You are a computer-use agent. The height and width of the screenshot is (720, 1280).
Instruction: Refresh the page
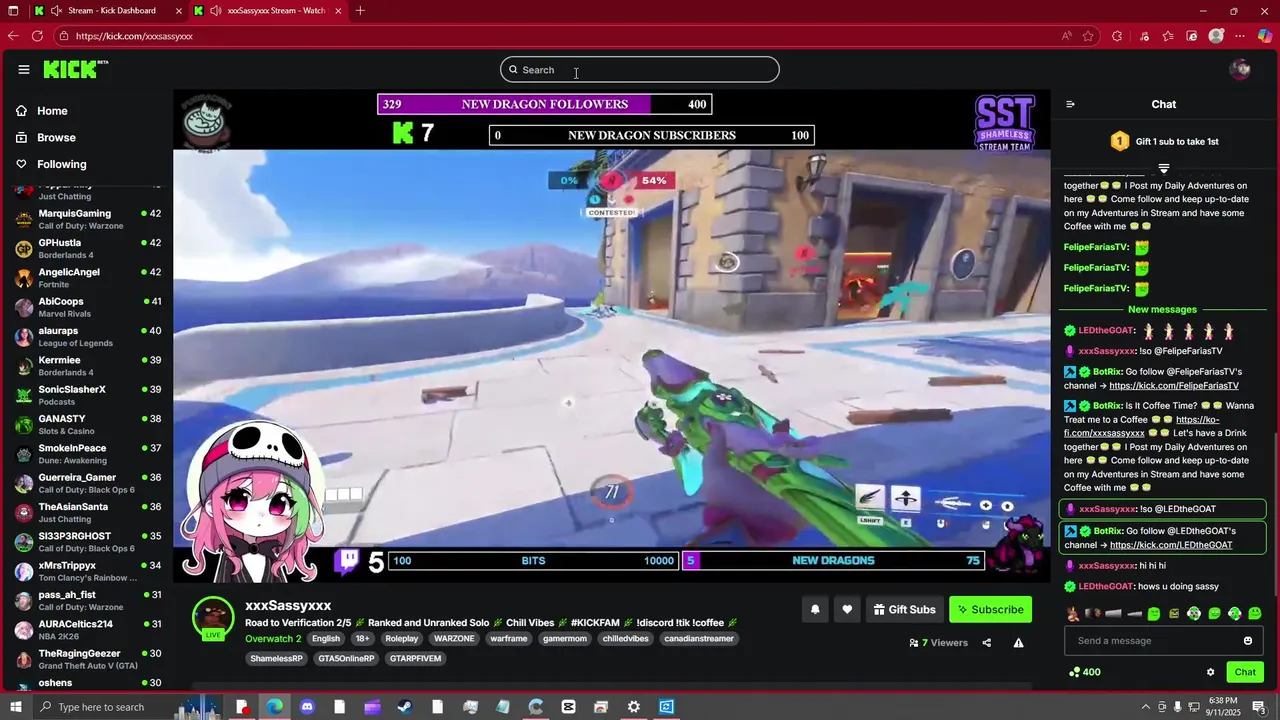37,36
